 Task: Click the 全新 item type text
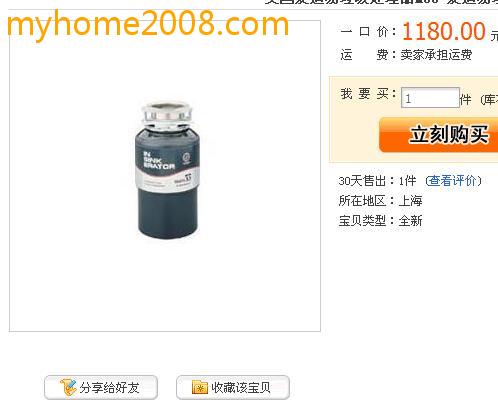pos(410,221)
